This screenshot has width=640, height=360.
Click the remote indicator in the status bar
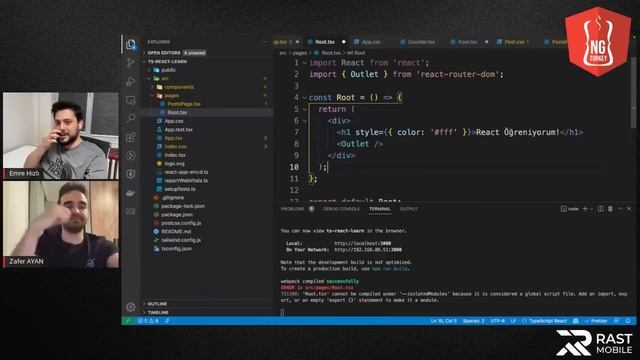pos(128,321)
